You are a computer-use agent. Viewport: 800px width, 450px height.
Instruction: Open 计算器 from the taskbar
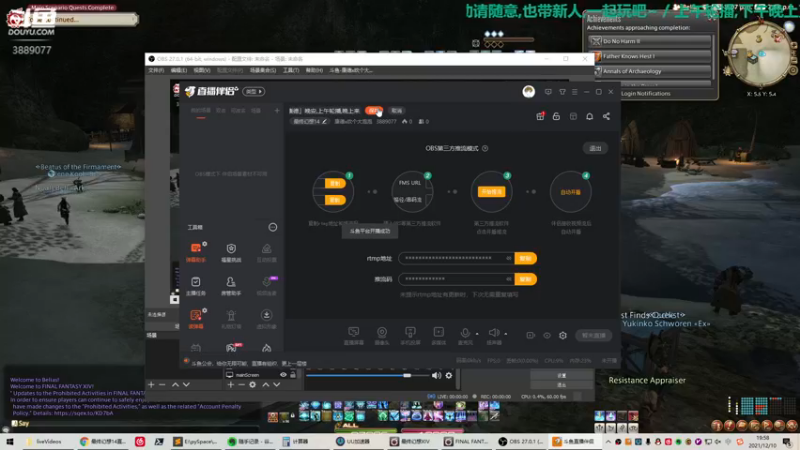[296, 441]
